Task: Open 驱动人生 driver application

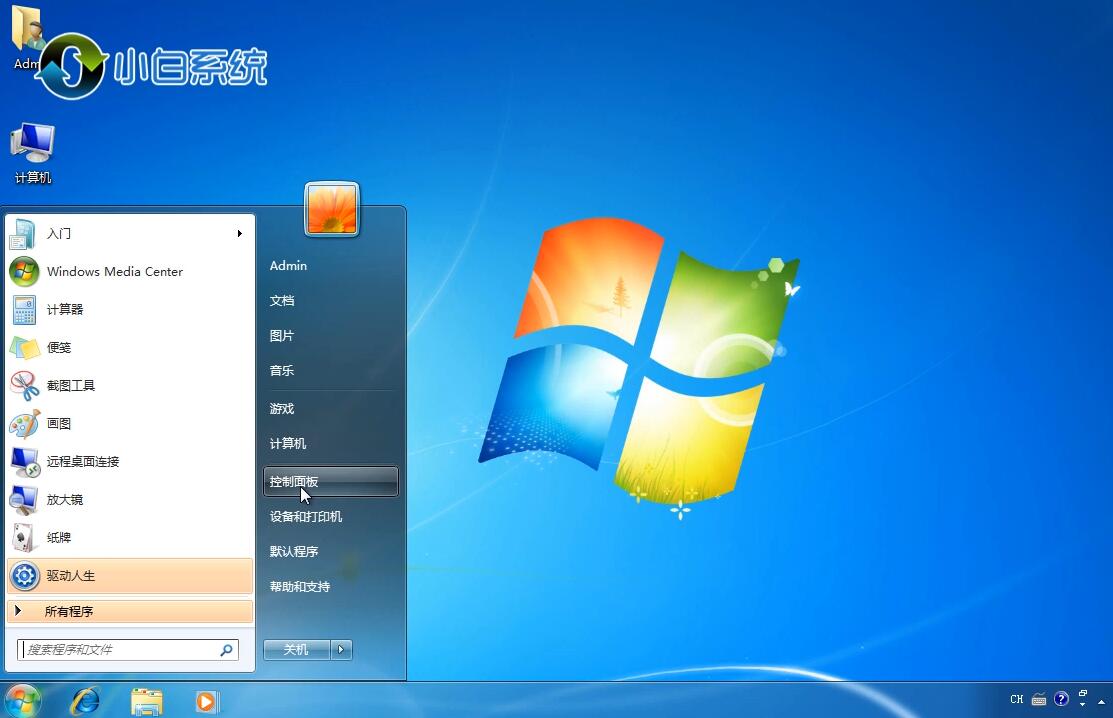Action: pyautogui.click(x=70, y=576)
